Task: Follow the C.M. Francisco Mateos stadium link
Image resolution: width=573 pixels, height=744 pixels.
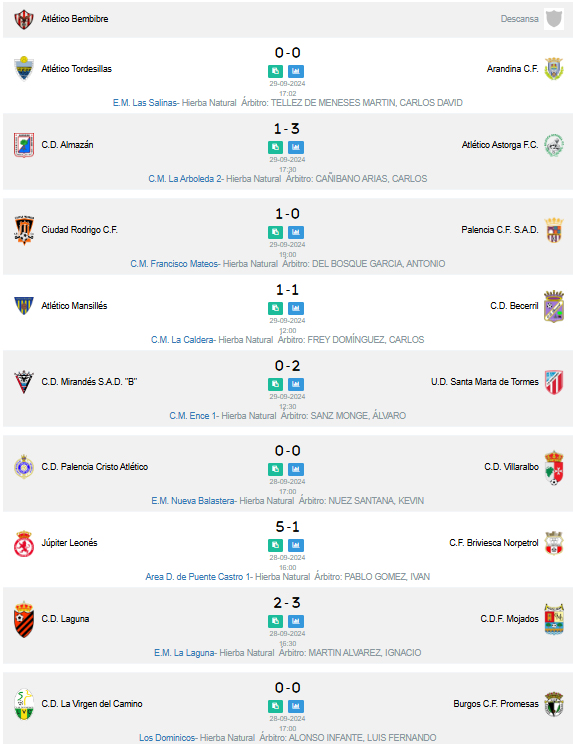Action: click(x=174, y=263)
